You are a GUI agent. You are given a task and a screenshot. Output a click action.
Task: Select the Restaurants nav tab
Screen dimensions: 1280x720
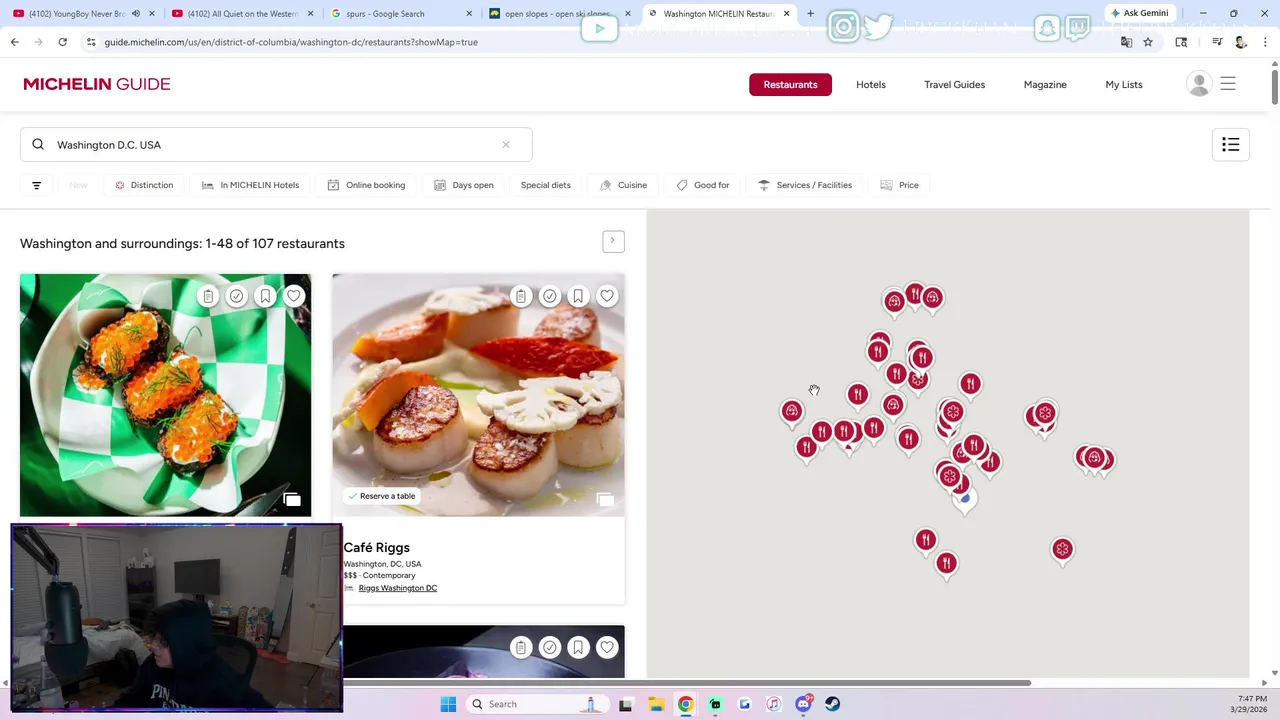[x=791, y=84]
